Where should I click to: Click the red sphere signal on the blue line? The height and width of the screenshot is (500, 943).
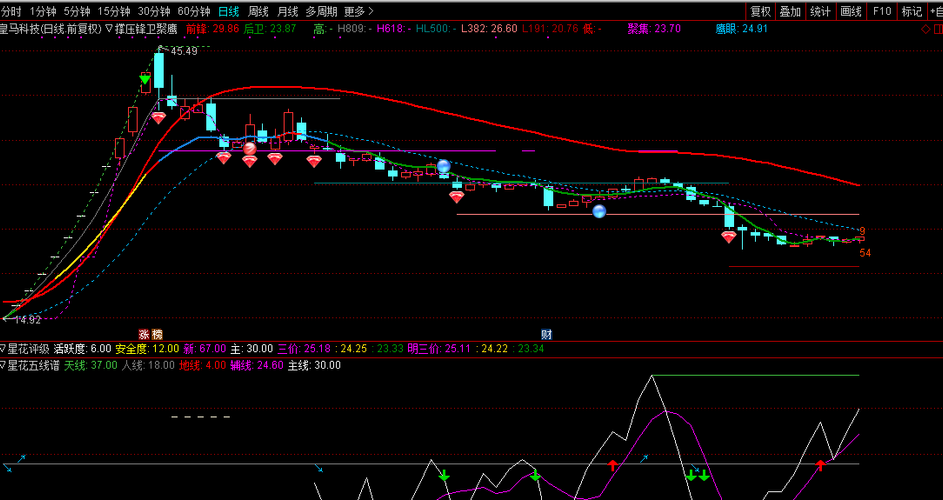tap(250, 148)
